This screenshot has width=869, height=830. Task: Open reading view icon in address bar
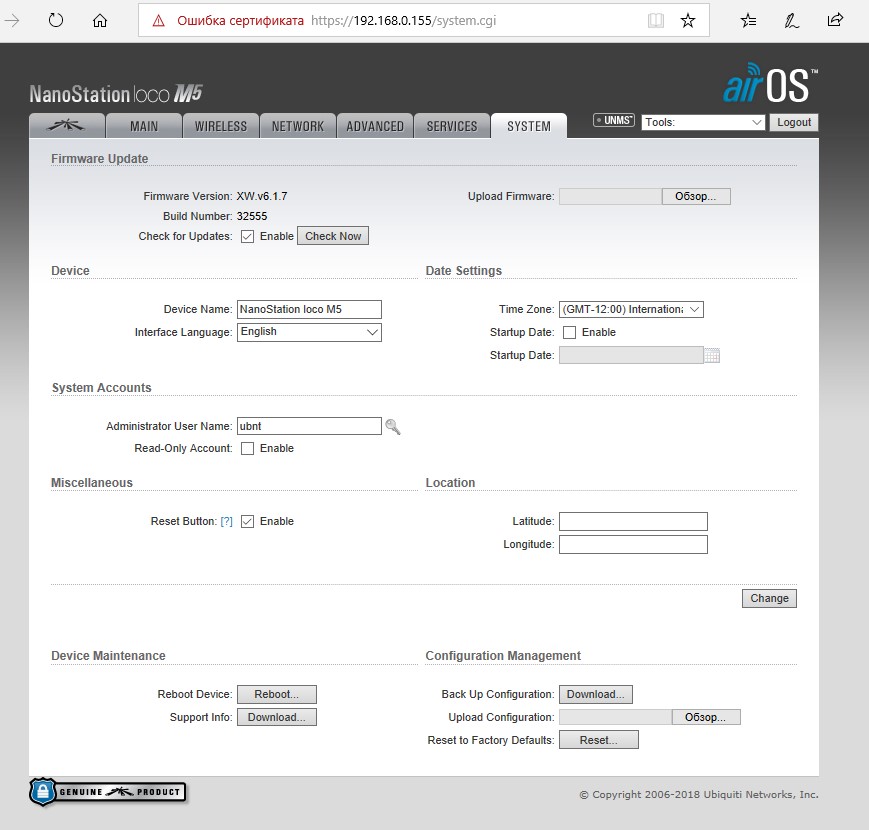pos(656,21)
